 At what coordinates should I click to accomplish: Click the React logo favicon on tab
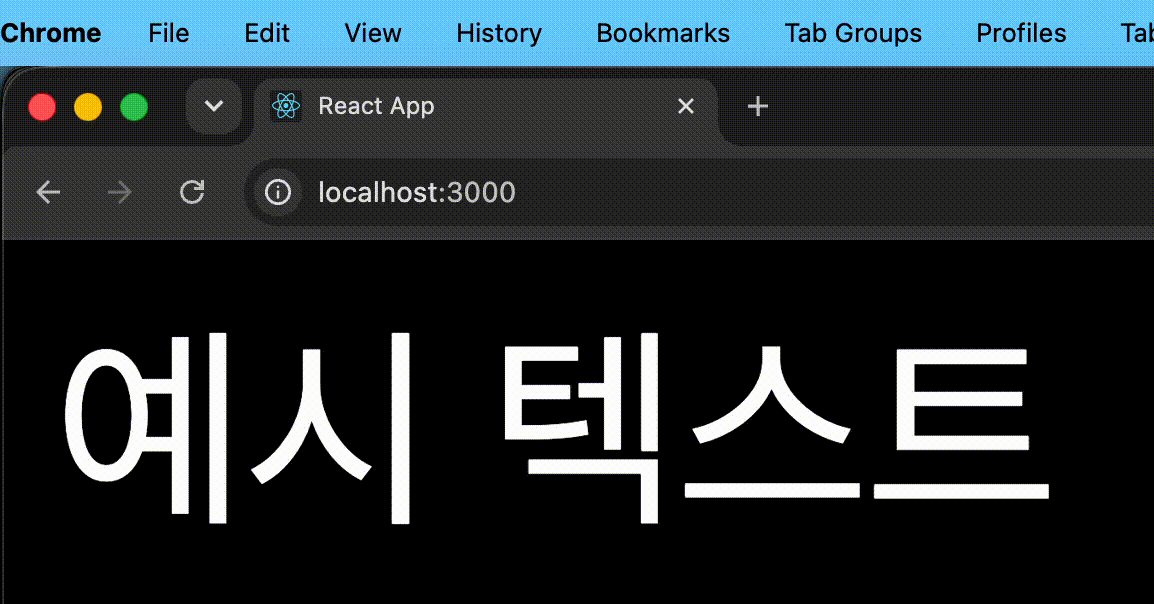coord(286,107)
